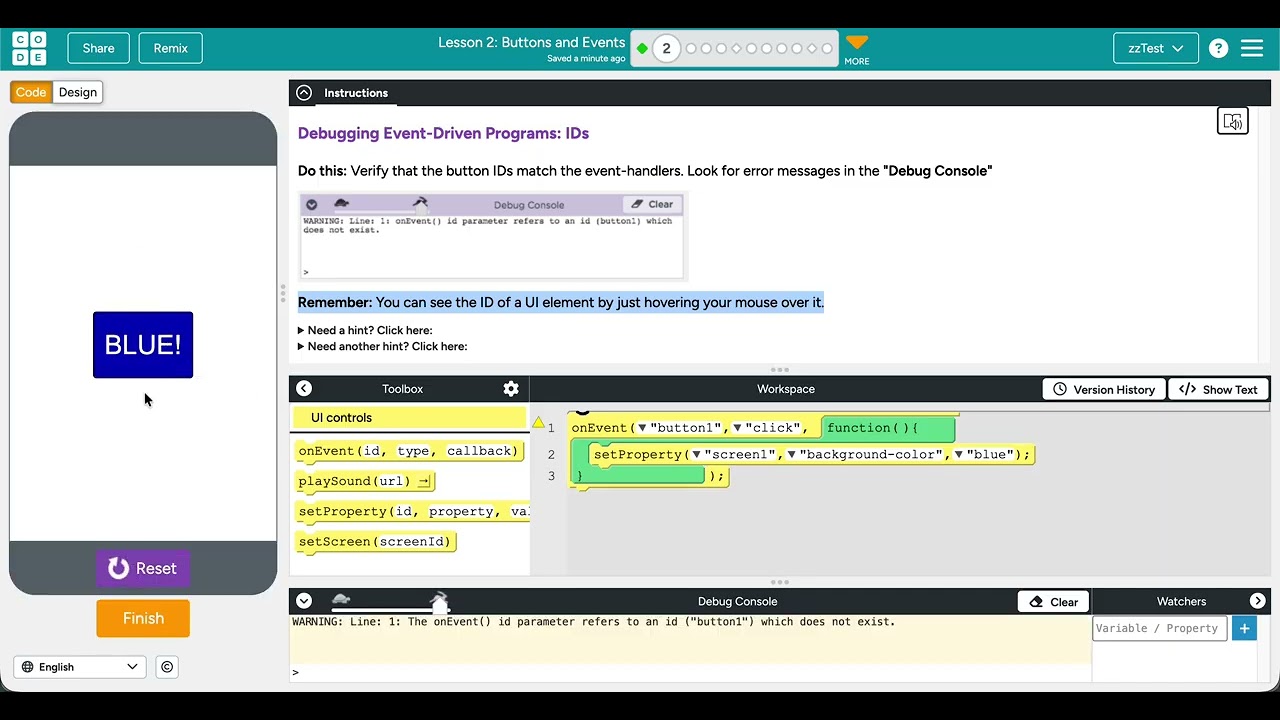Viewport: 1280px width, 720px height.
Task: Click the BLUE! button in the app preview
Action: coord(143,345)
